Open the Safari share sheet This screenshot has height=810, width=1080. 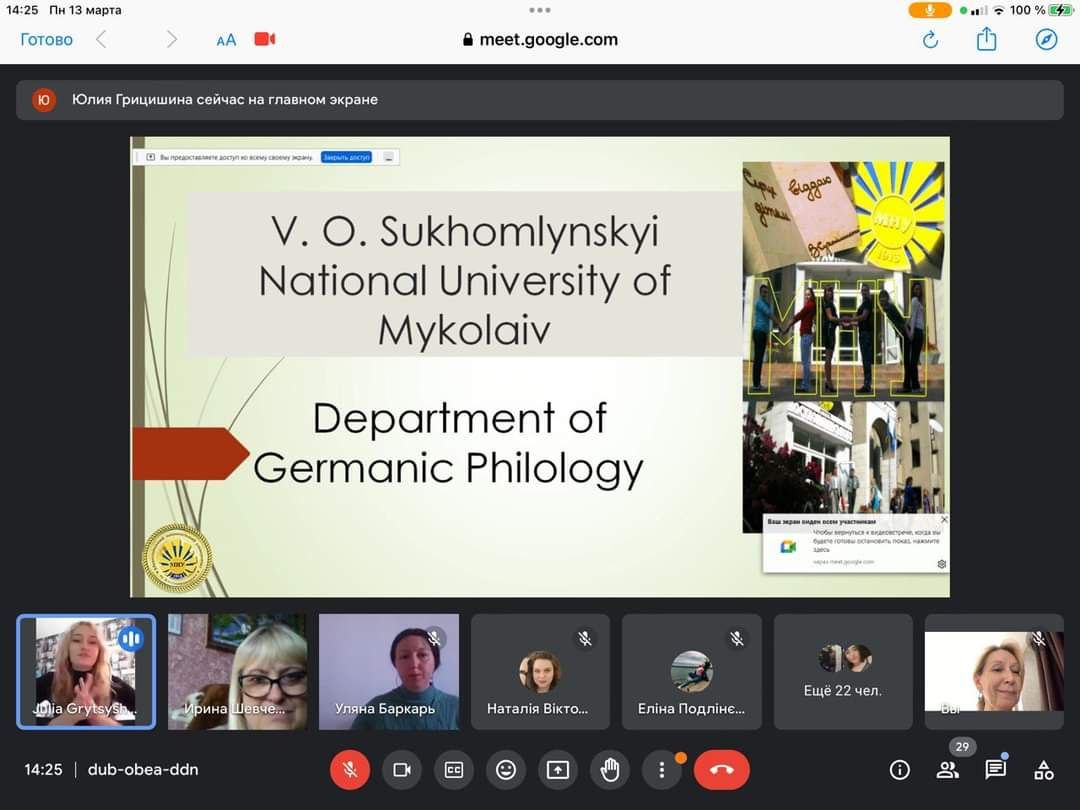pyautogui.click(x=987, y=39)
